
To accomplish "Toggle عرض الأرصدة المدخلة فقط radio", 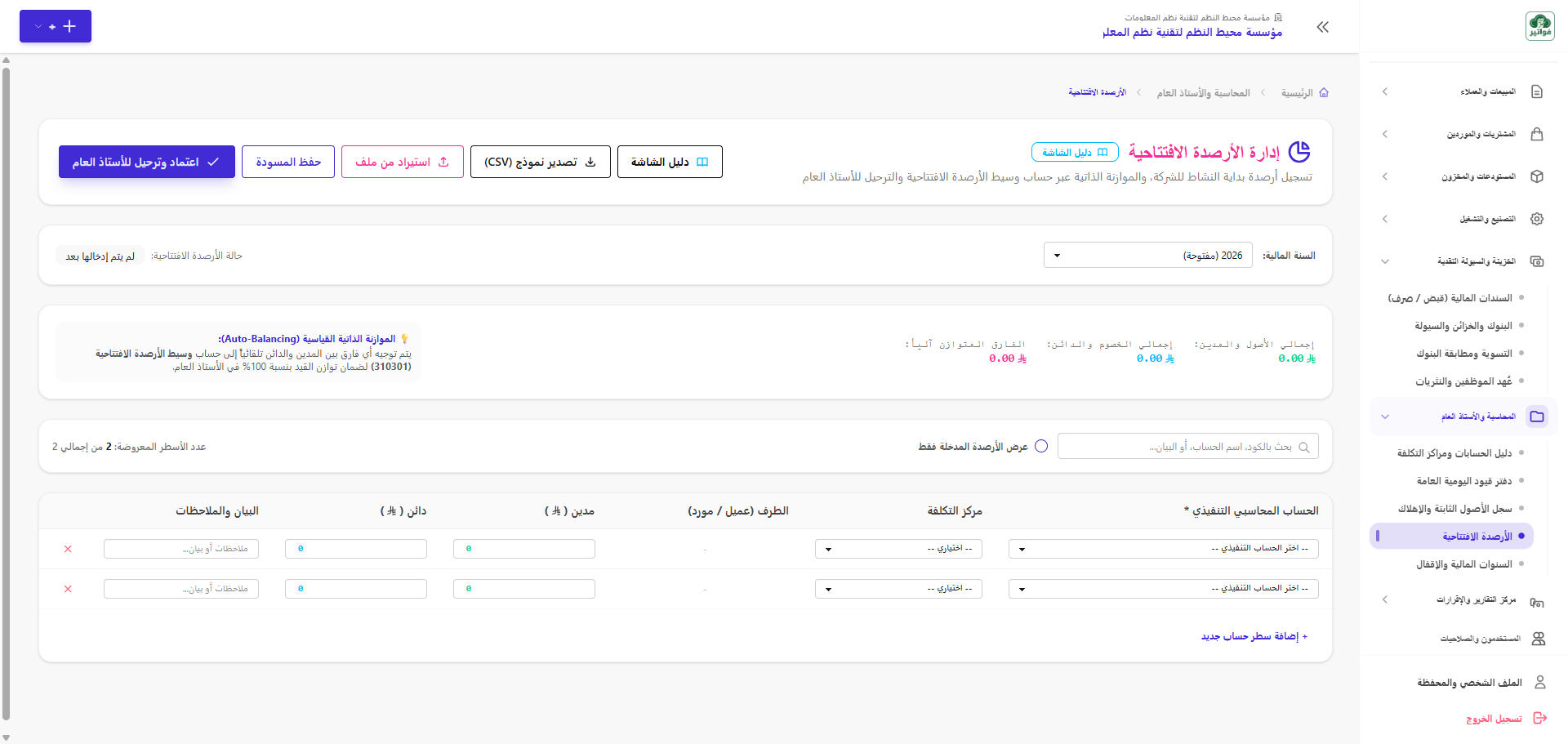I will pos(1041,447).
